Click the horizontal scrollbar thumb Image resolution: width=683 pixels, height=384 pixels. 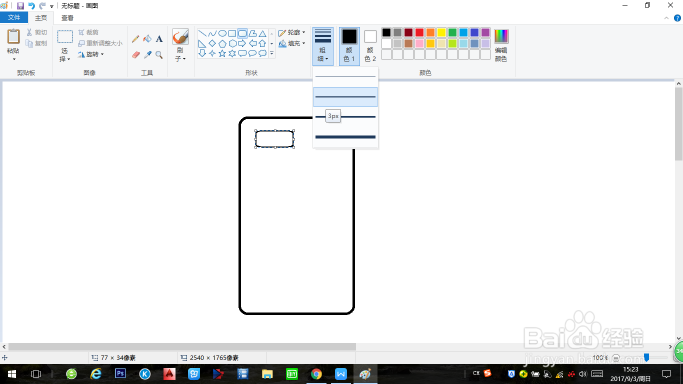182,347
